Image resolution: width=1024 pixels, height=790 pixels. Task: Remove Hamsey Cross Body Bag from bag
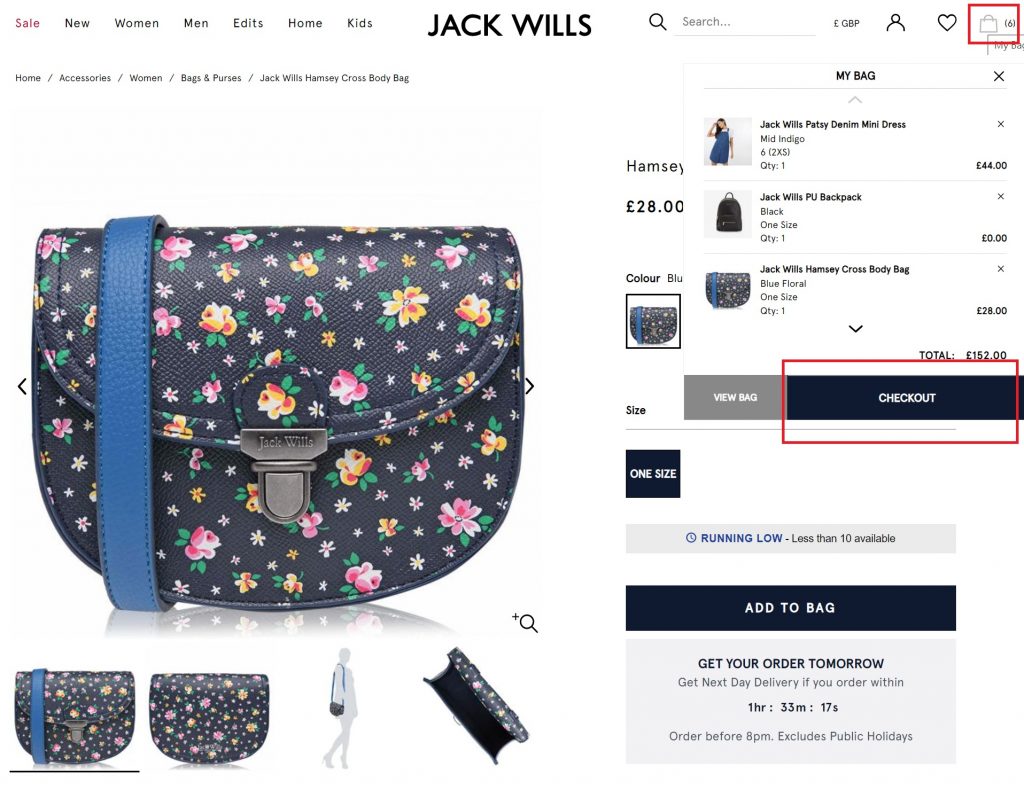click(x=1000, y=268)
